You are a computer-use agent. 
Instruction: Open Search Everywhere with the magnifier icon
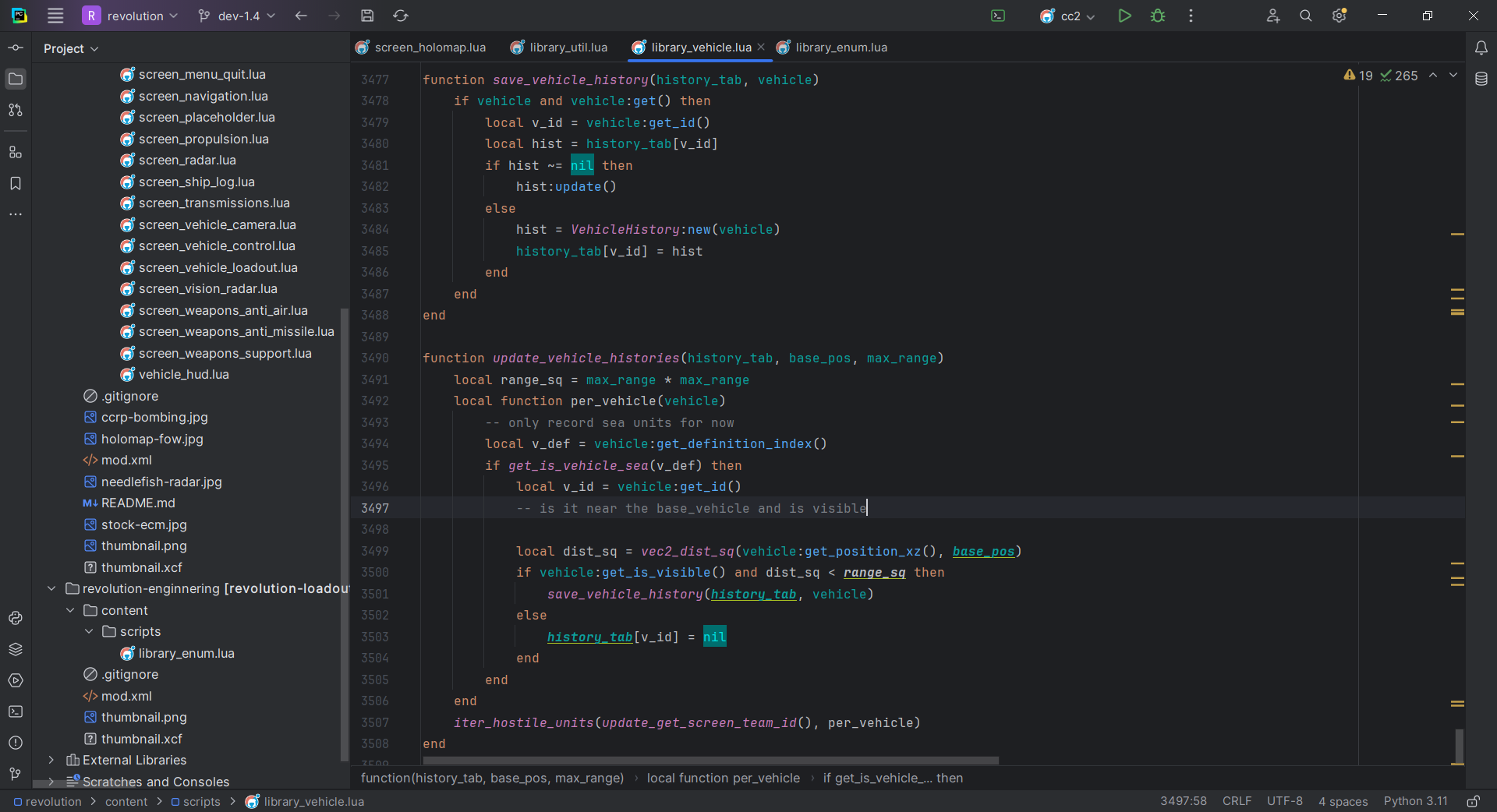coord(1305,16)
